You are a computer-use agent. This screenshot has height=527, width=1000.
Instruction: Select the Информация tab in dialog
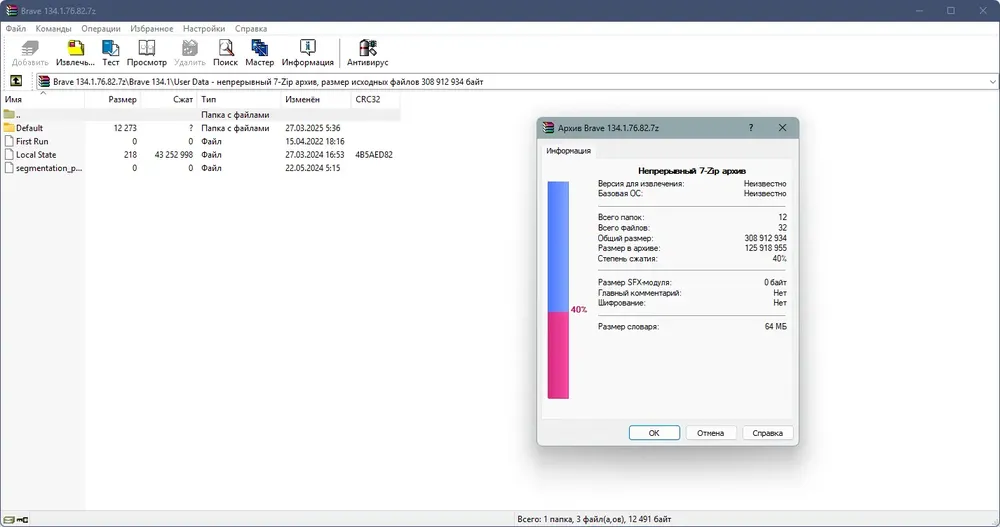(567, 151)
